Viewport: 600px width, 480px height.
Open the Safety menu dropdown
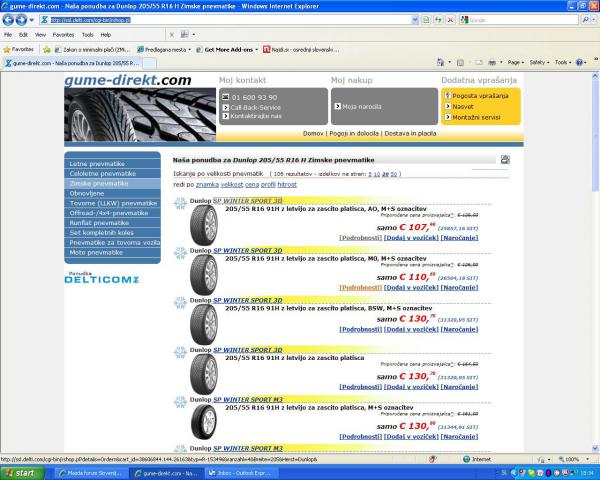(539, 62)
